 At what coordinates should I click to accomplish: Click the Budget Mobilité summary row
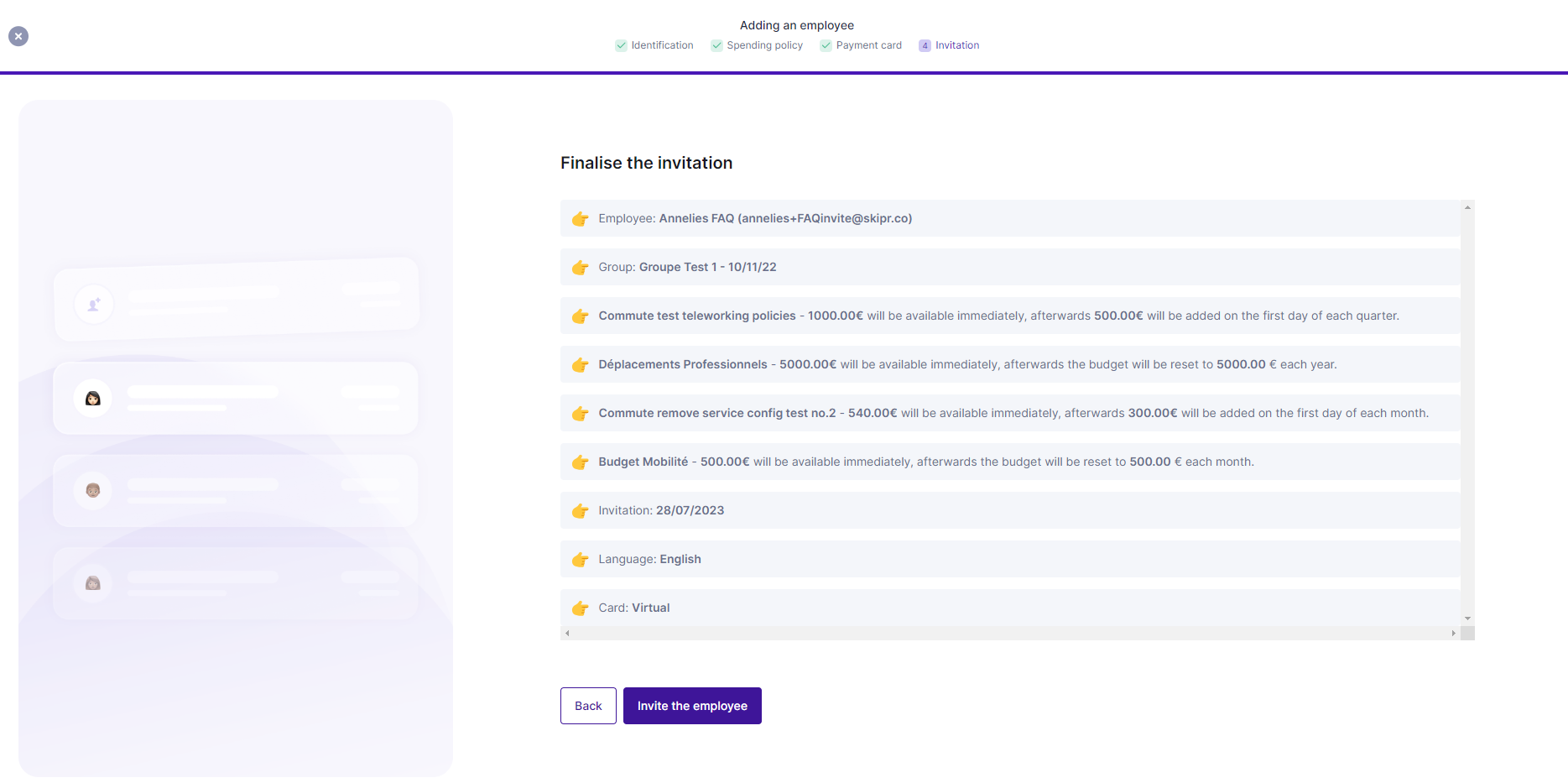click(x=925, y=462)
